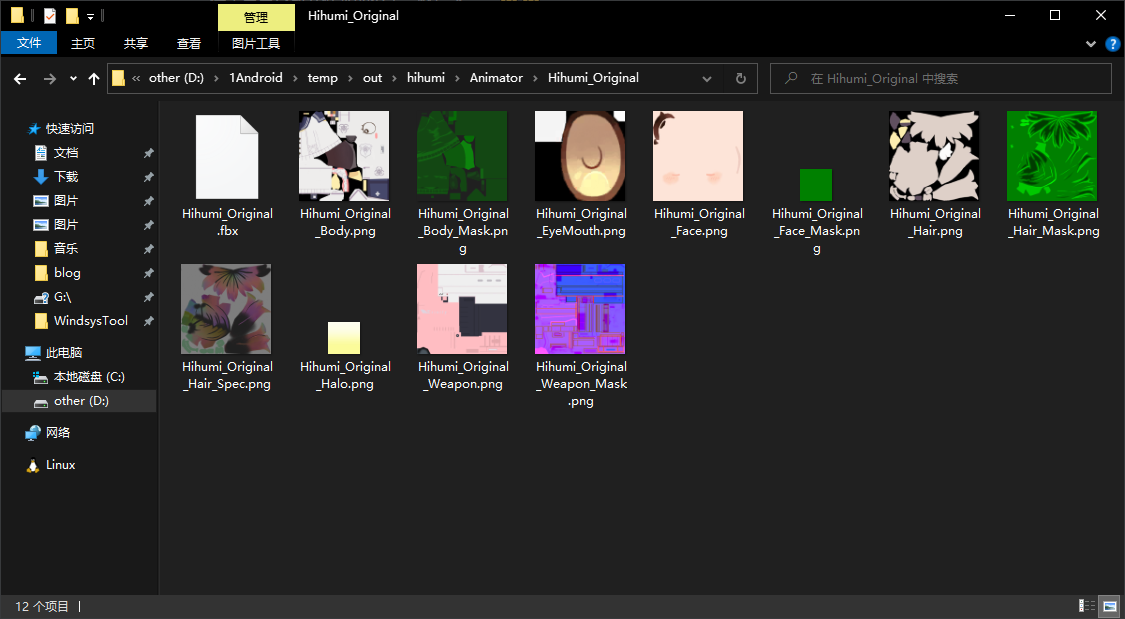Switch to details view in status bar

[x=1086, y=606]
